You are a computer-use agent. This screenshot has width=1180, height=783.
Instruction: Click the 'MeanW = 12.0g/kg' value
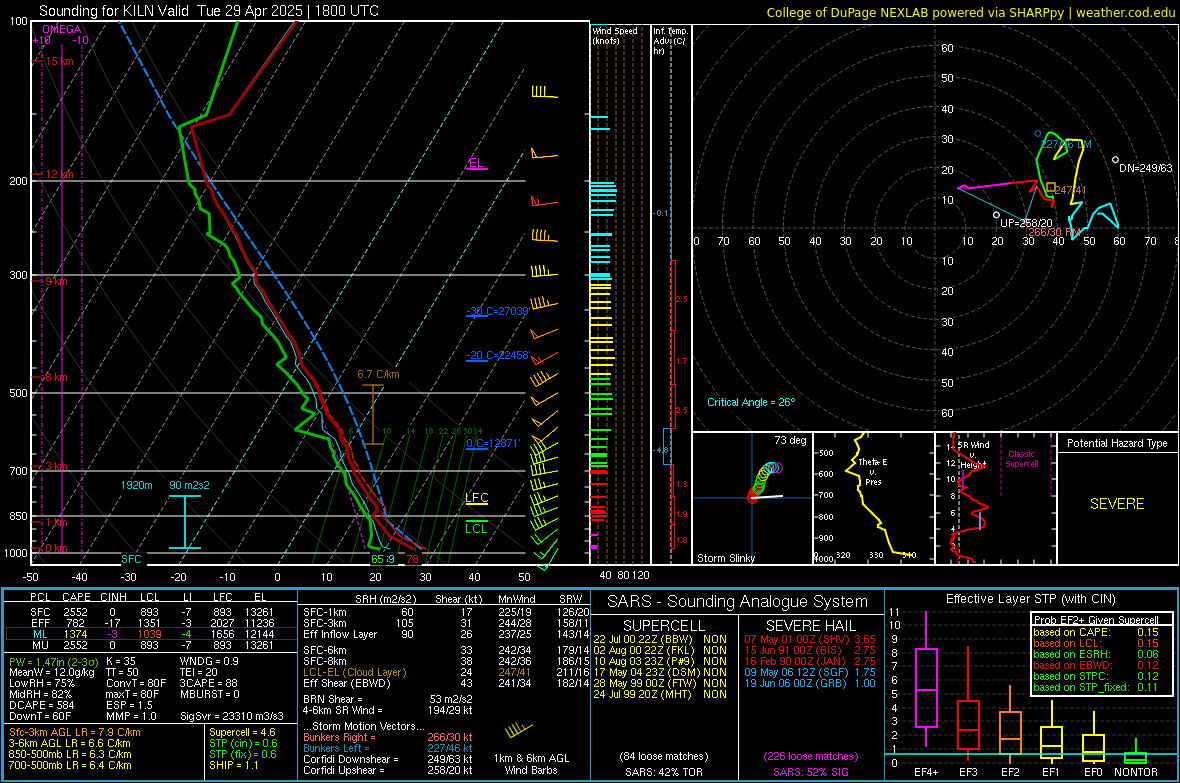click(x=51, y=672)
